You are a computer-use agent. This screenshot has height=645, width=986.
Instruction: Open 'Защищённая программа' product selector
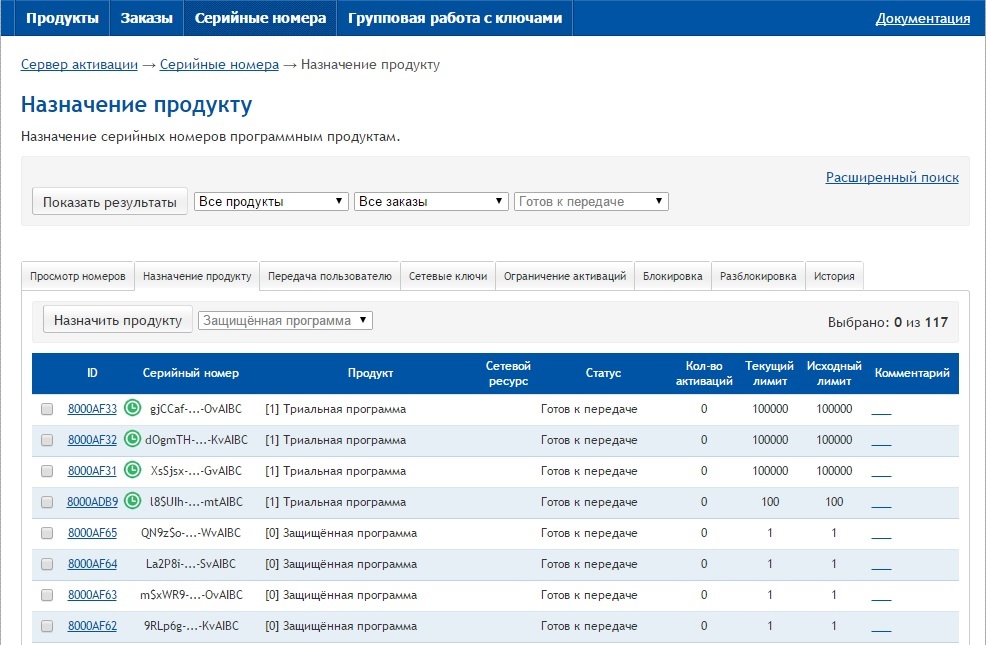[x=286, y=320]
